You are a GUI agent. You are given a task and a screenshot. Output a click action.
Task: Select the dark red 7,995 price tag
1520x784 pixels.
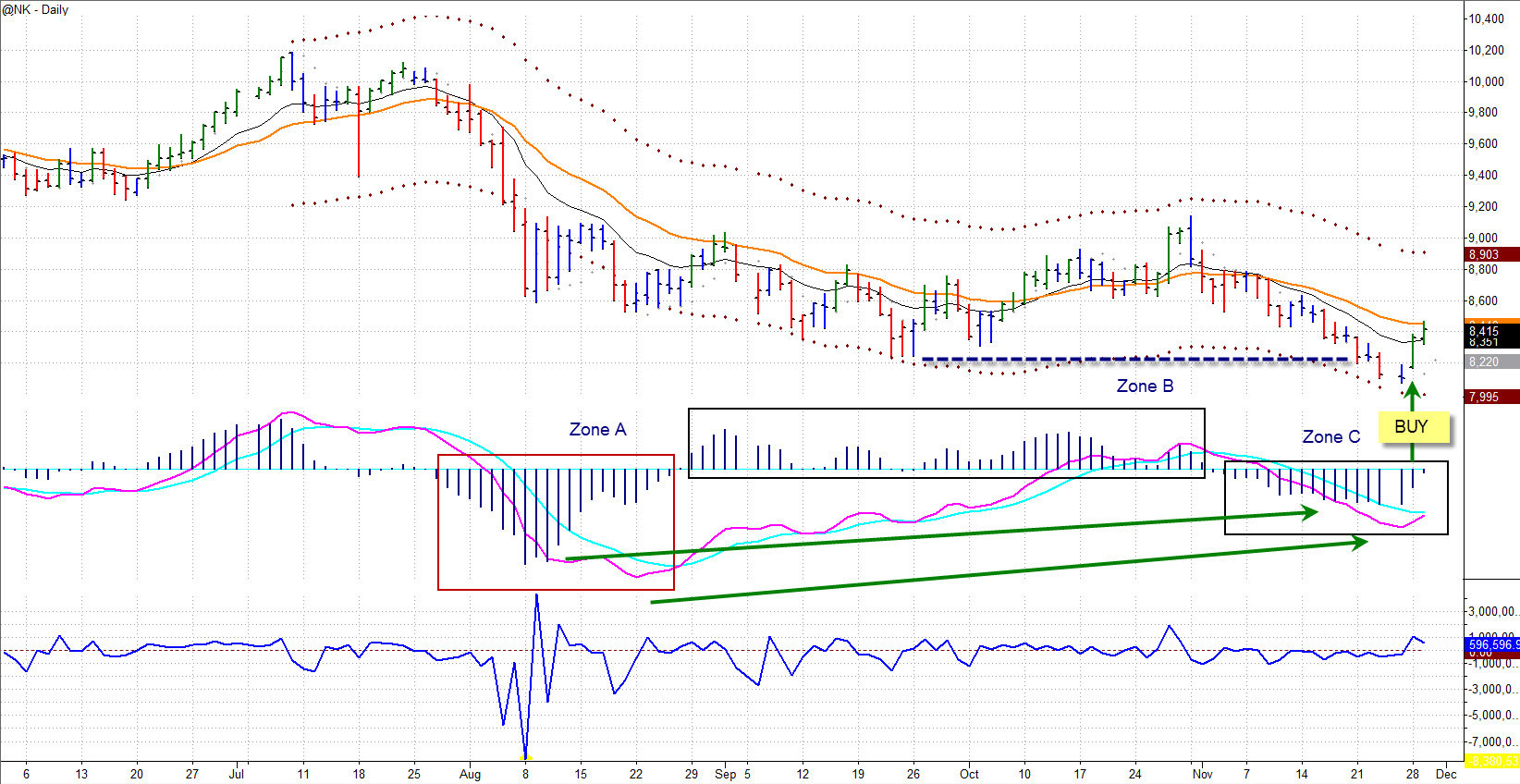1485,397
